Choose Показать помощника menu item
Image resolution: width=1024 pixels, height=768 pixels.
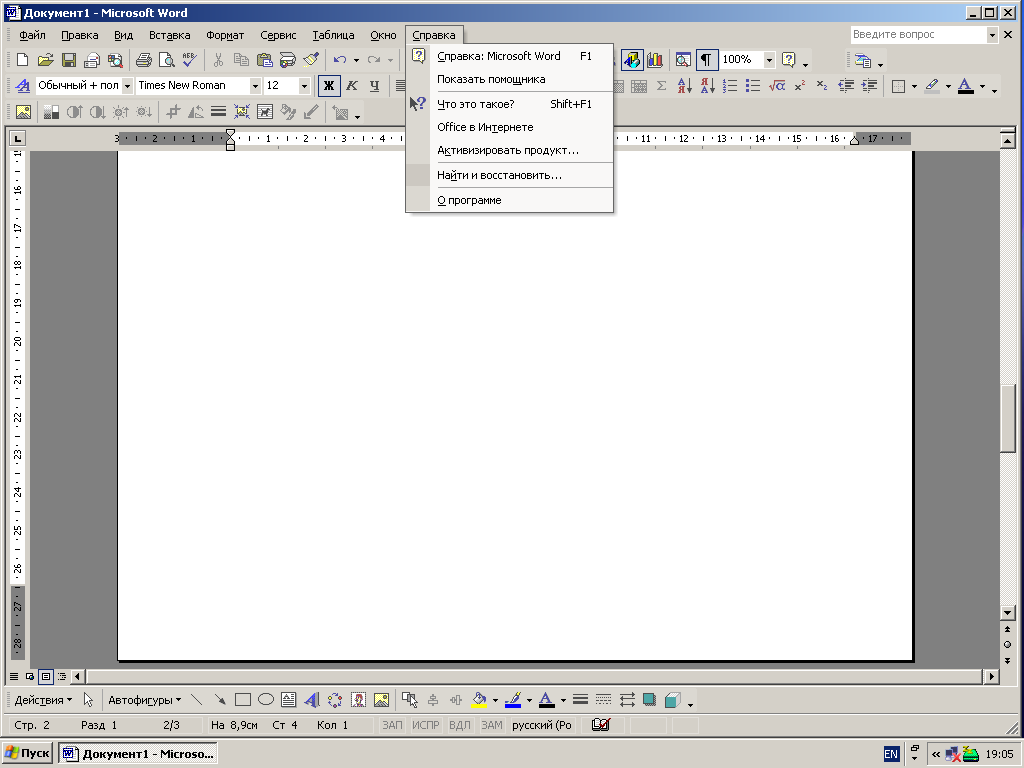[509, 79]
